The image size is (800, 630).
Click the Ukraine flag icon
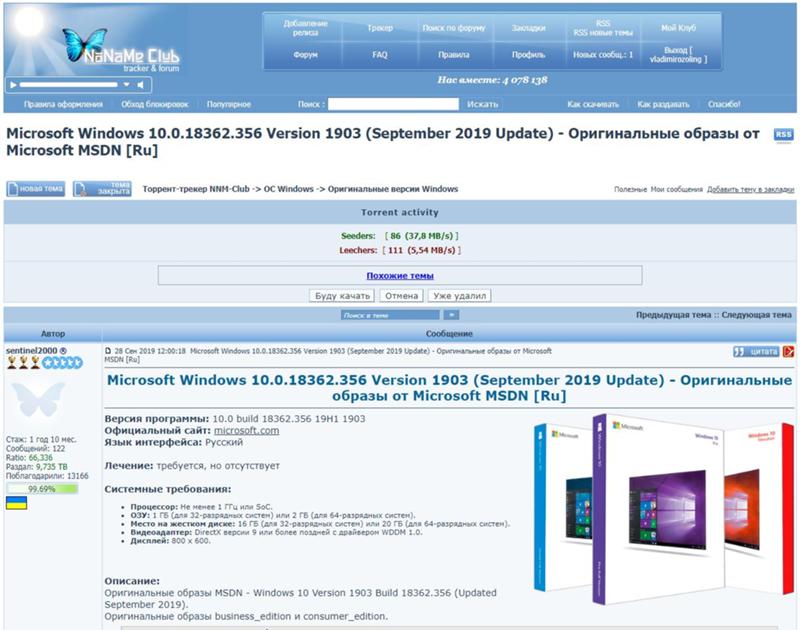click(x=16, y=503)
